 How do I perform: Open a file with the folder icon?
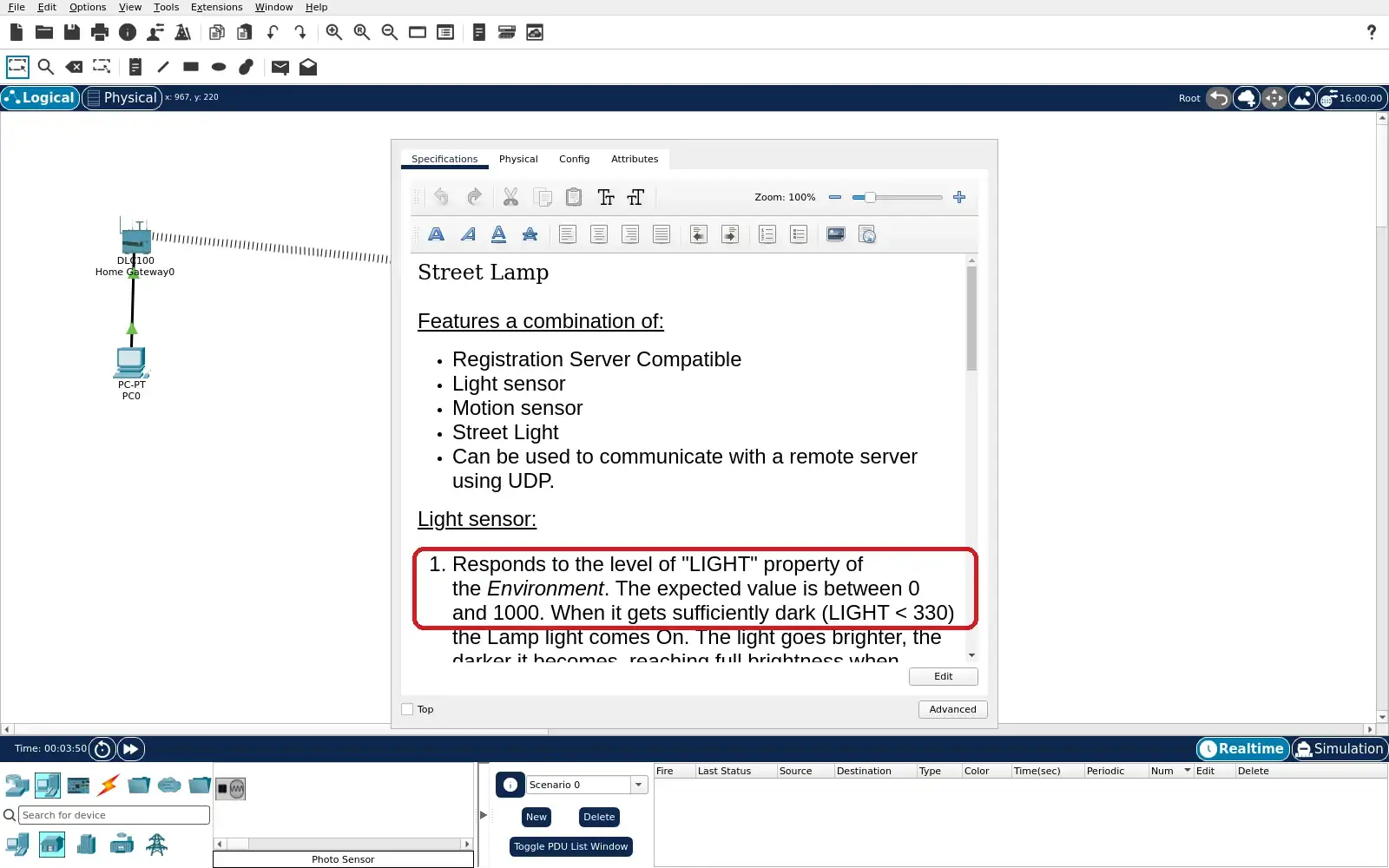point(44,32)
